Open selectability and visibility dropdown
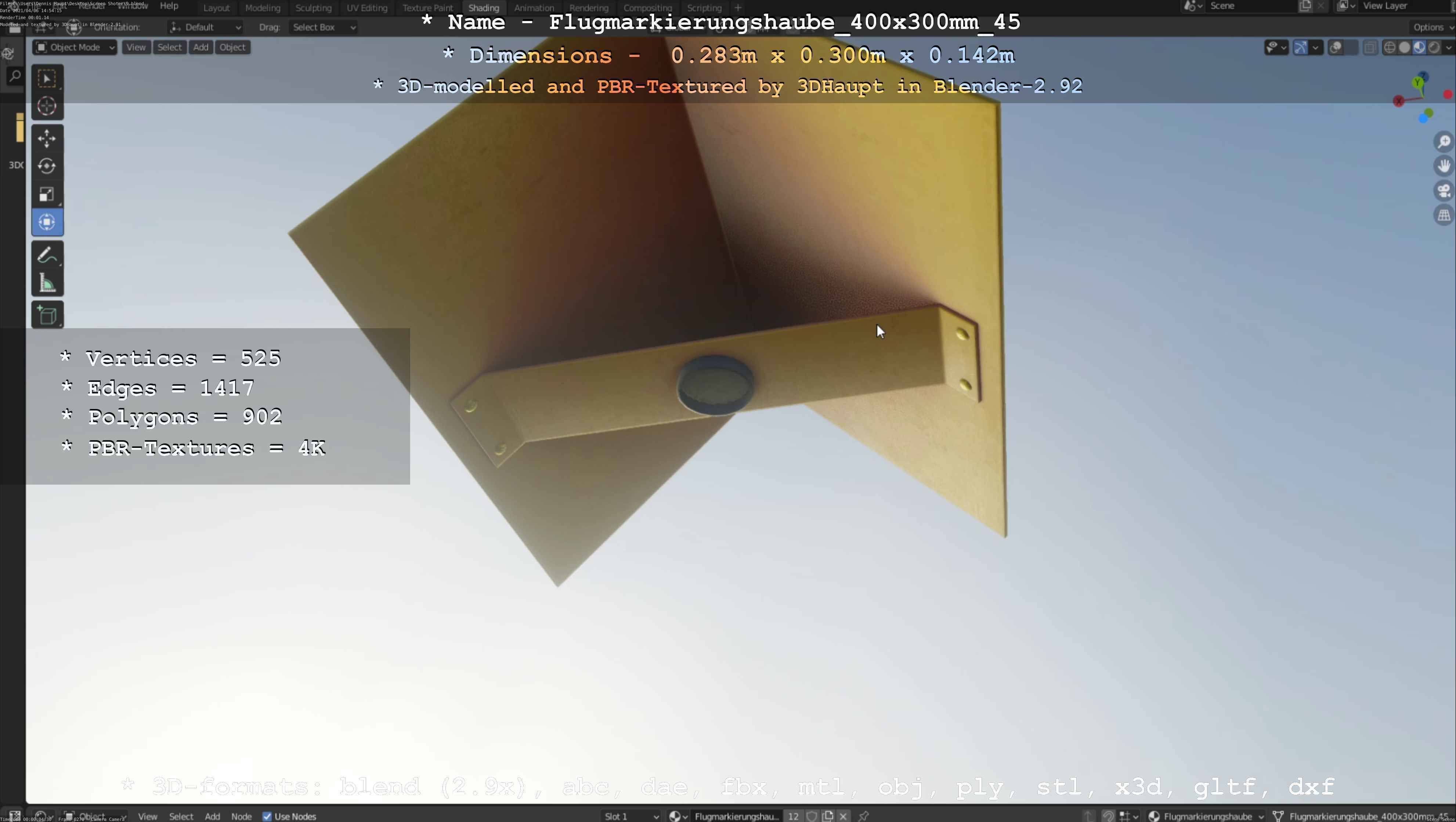This screenshot has width=1456, height=822. click(1276, 47)
